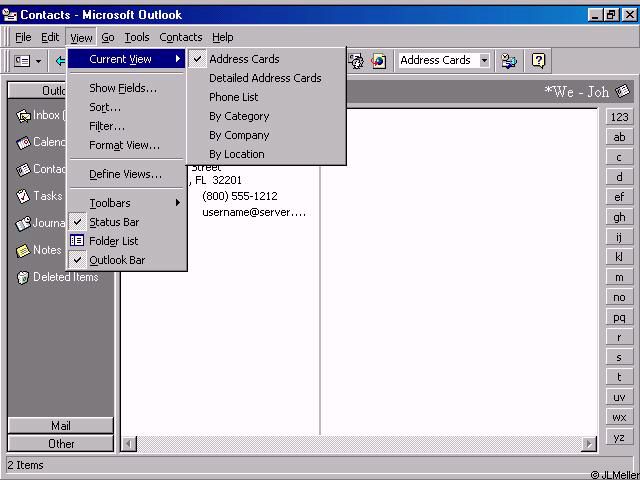Open the Go menu
This screenshot has height=480, width=640.
[107, 37]
